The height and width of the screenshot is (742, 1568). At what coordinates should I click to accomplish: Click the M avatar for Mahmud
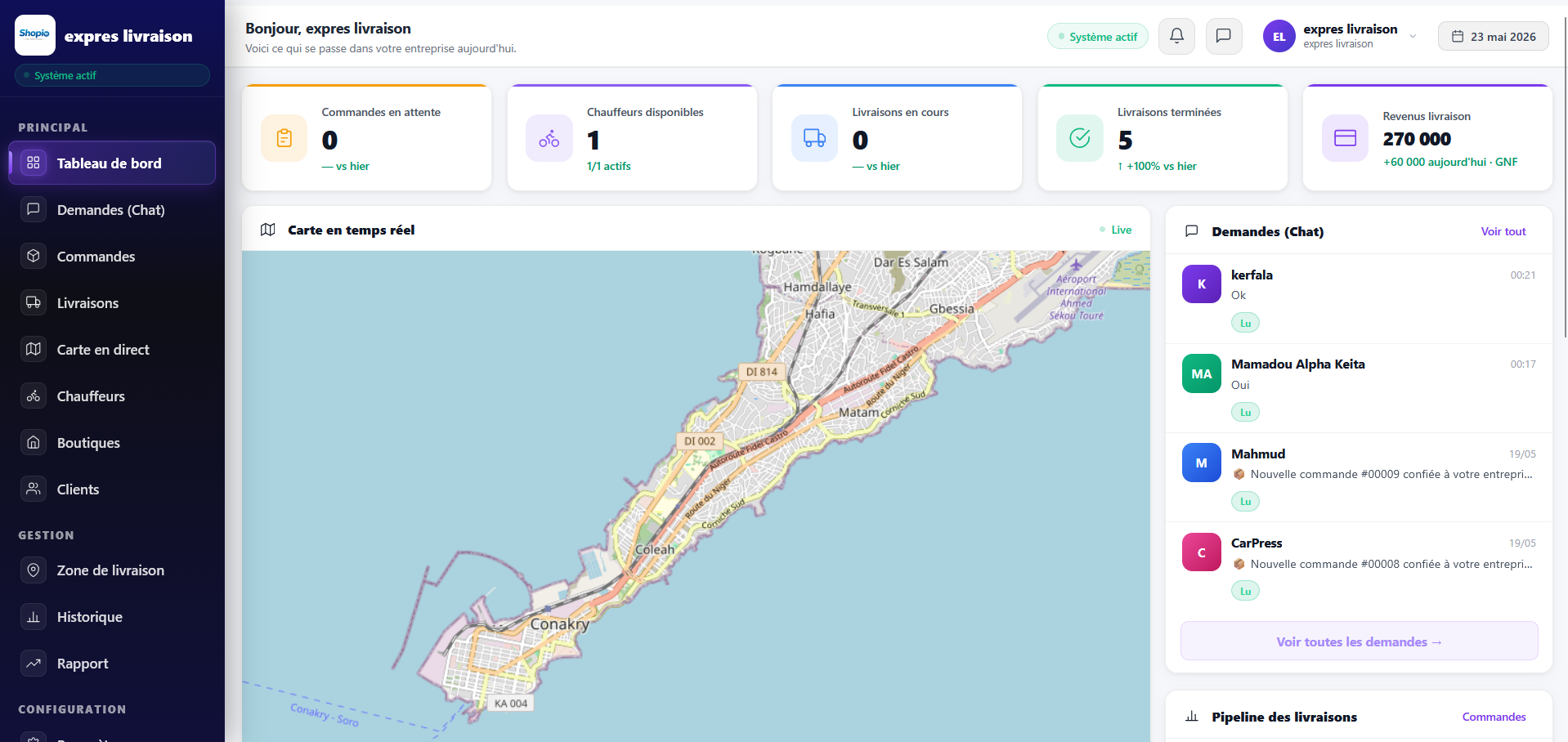tap(1202, 463)
